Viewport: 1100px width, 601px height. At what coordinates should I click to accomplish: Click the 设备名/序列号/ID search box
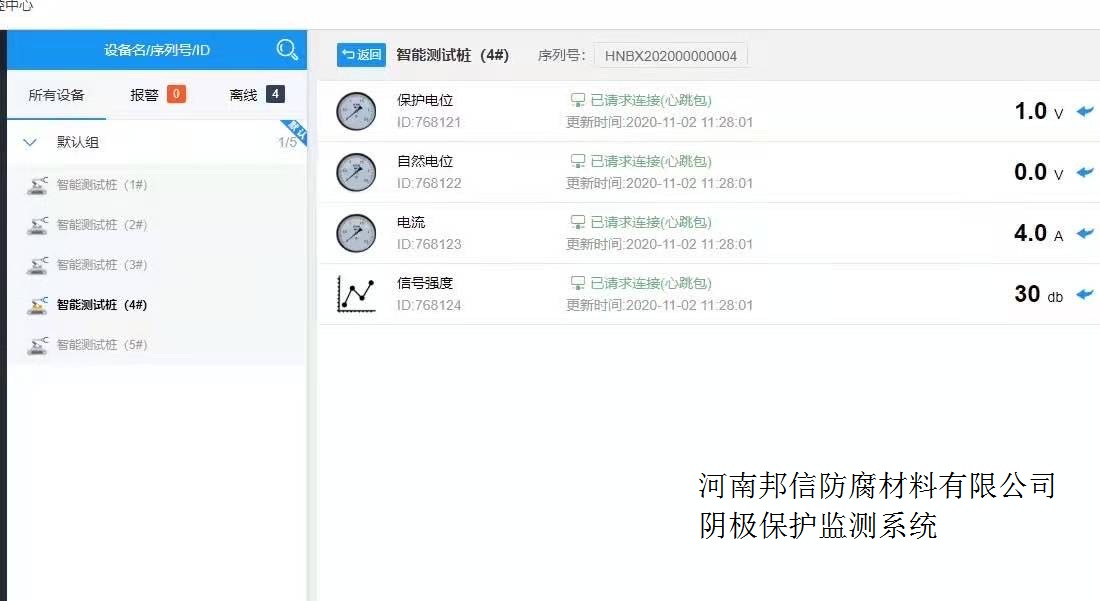coord(157,50)
